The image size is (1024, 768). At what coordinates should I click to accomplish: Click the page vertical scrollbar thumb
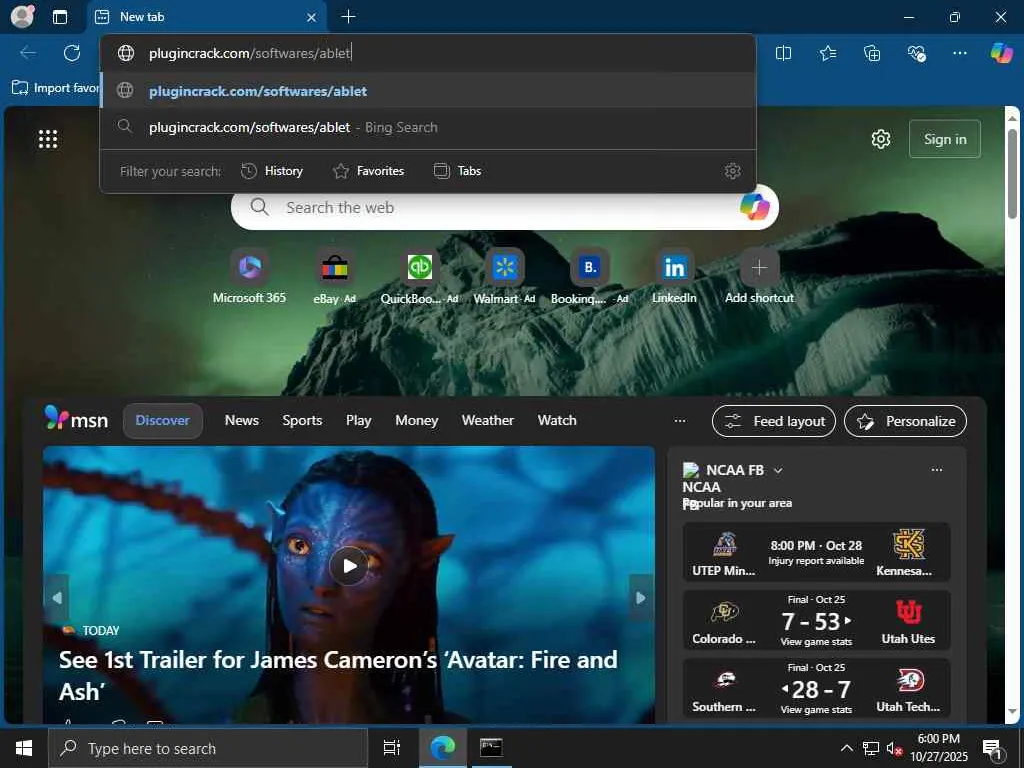1012,174
